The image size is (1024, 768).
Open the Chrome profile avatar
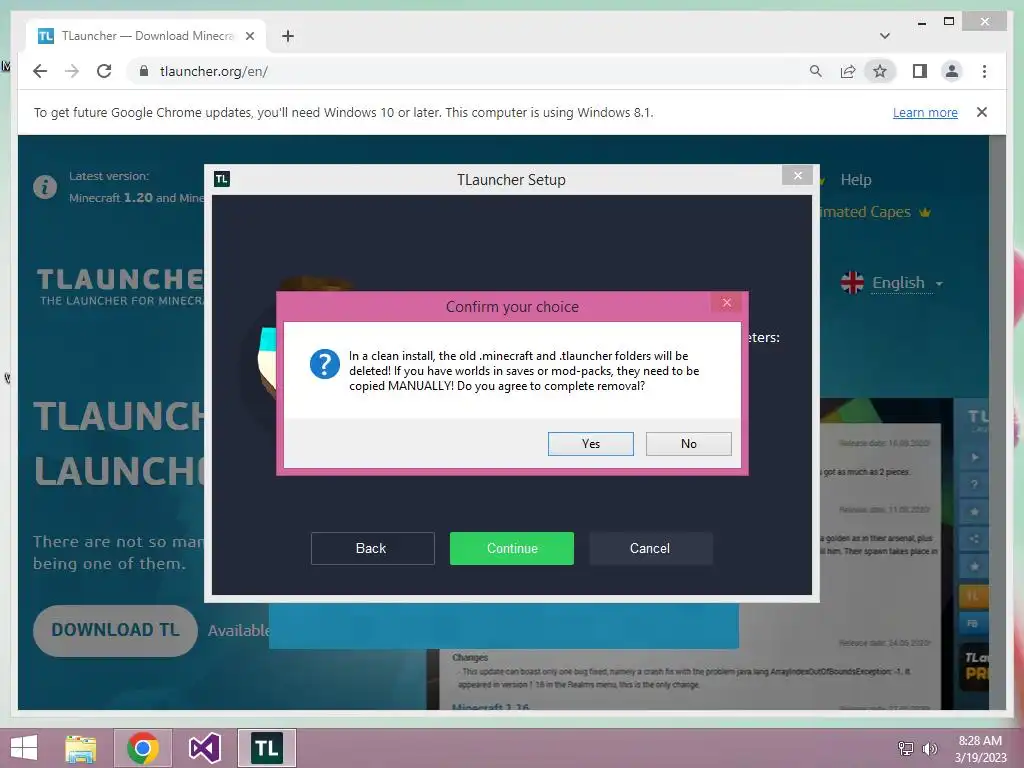952,71
